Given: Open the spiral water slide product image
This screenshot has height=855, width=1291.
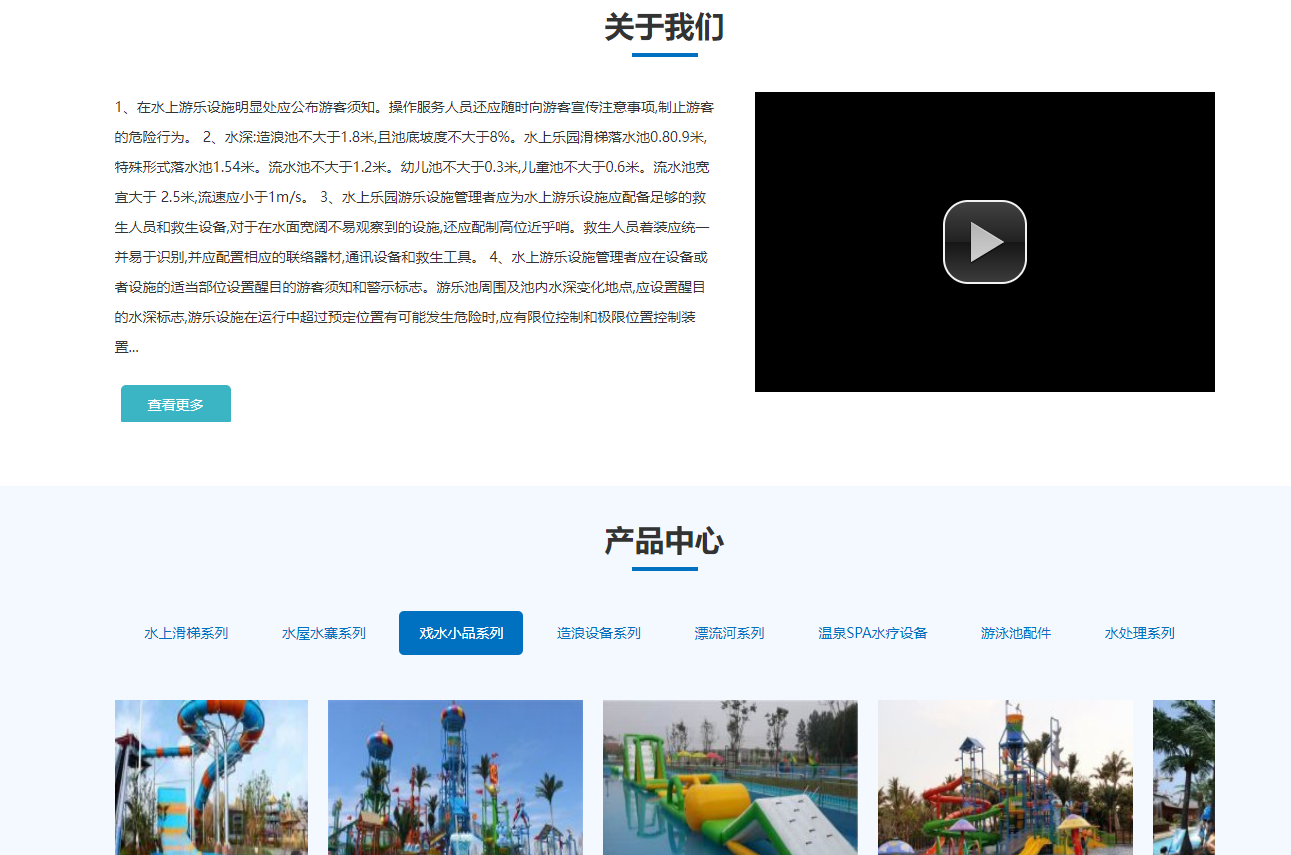Looking at the screenshot, I should point(211,777).
